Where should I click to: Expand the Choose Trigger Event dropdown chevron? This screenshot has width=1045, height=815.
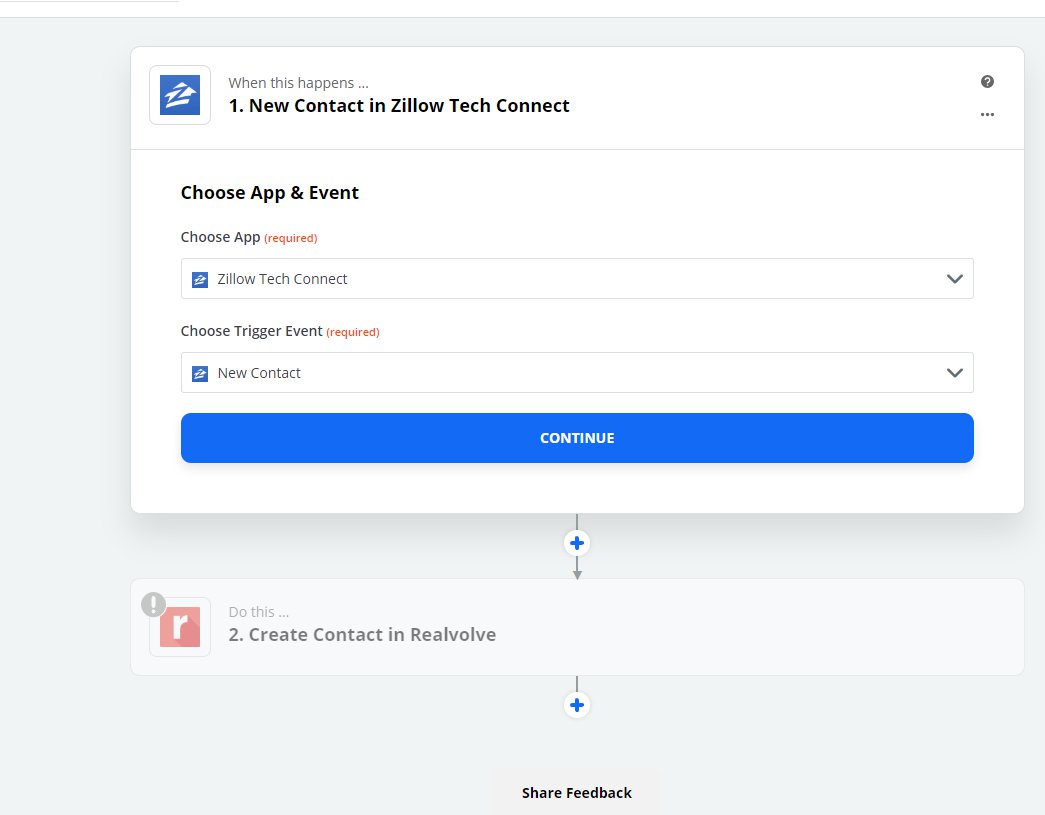pyautogui.click(x=954, y=373)
